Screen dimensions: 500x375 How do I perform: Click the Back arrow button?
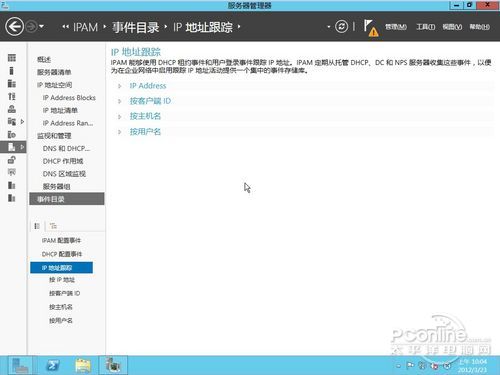14,26
